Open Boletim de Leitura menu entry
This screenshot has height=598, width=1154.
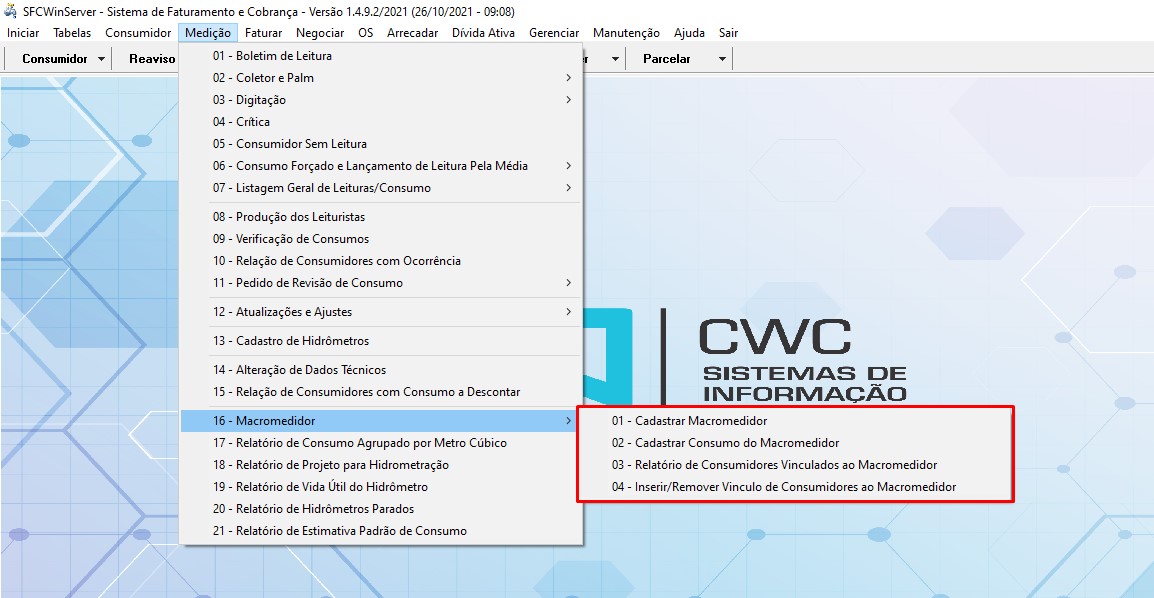coord(272,56)
